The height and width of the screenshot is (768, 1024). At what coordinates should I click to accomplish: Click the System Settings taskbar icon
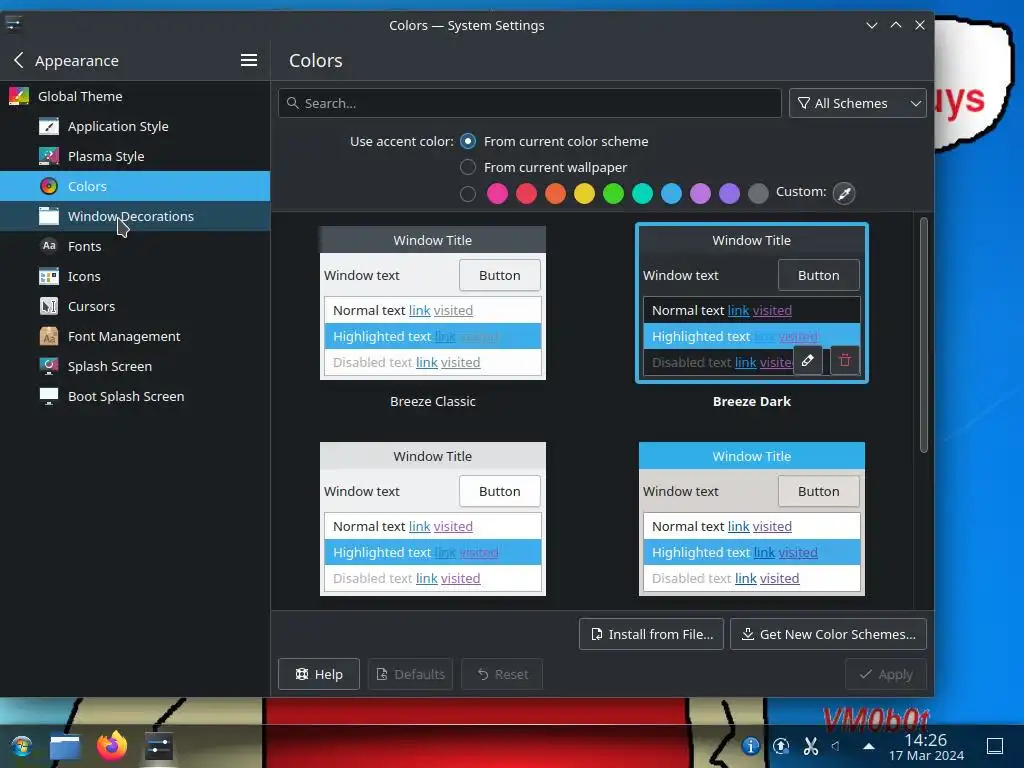click(158, 746)
